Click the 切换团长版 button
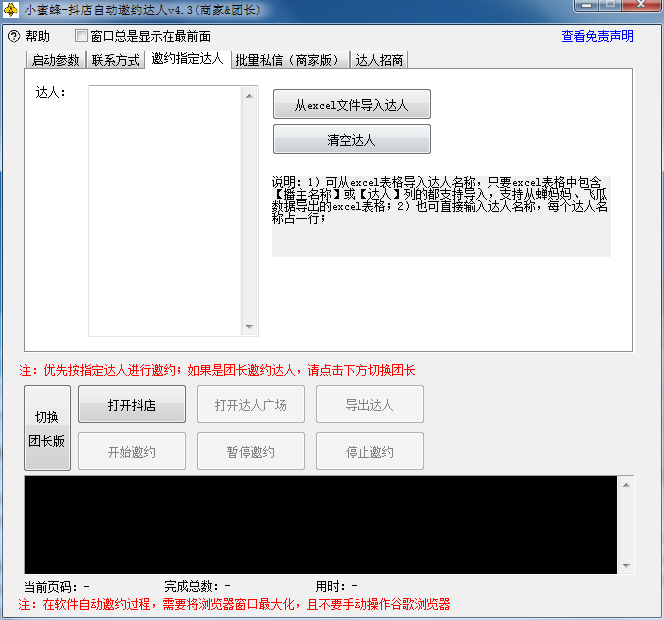This screenshot has width=664, height=620. click(47, 428)
